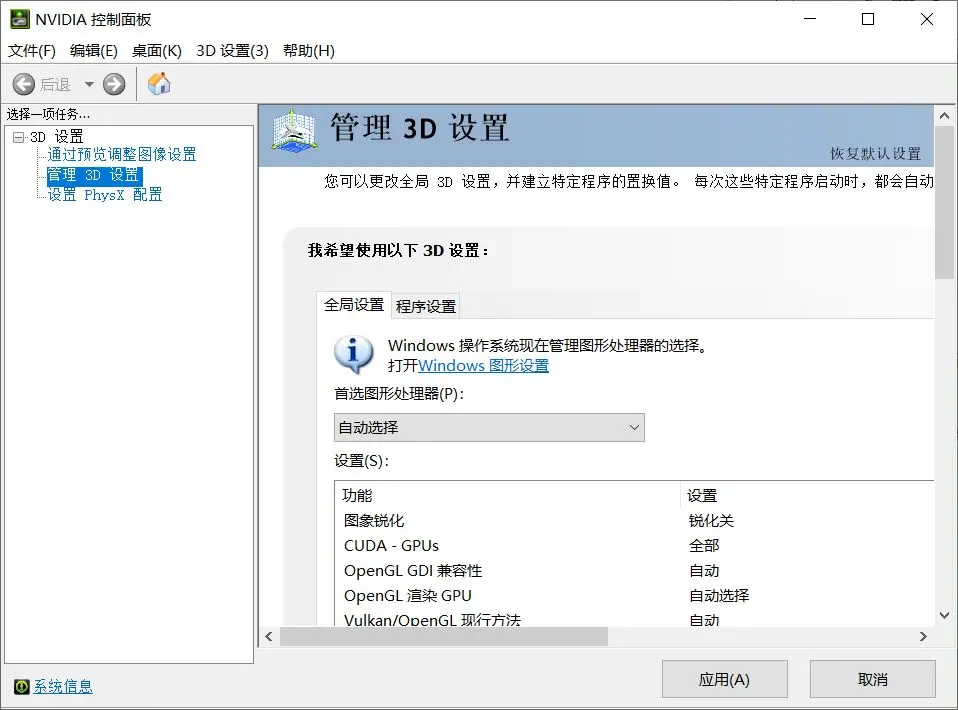
Task: Open the 系统信息 link
Action: click(x=63, y=687)
